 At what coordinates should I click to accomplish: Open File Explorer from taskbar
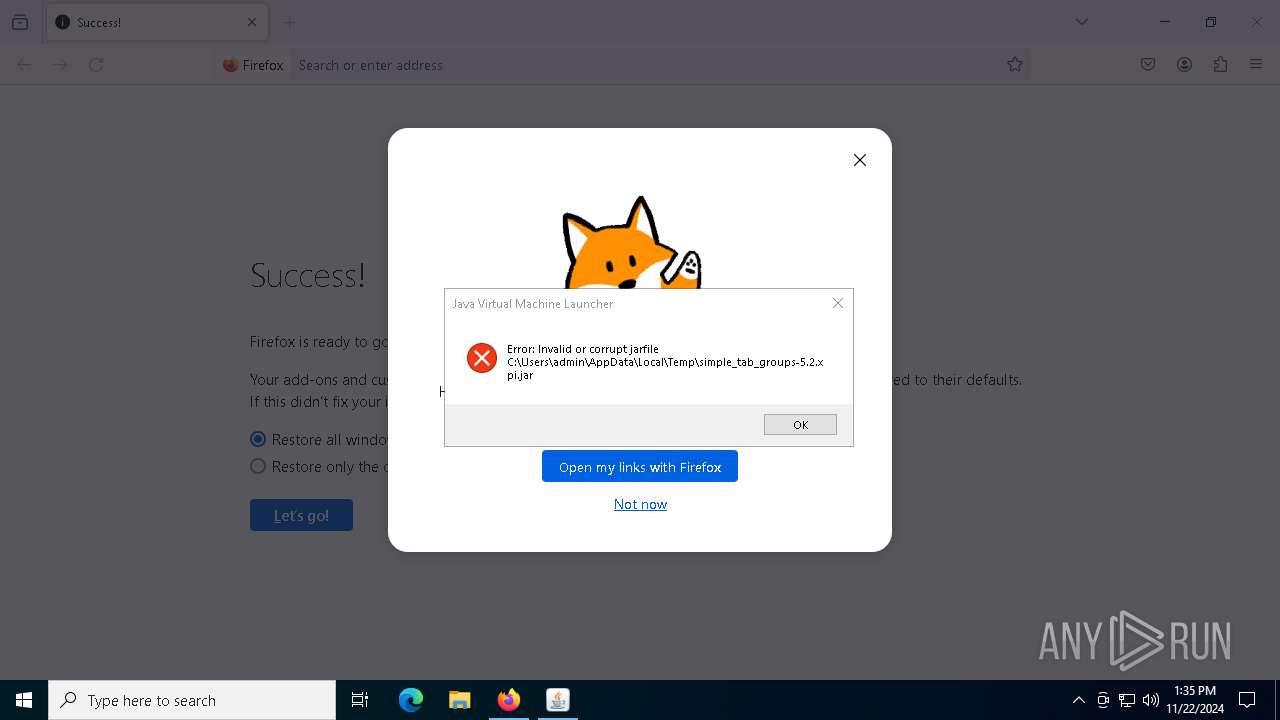pyautogui.click(x=460, y=700)
